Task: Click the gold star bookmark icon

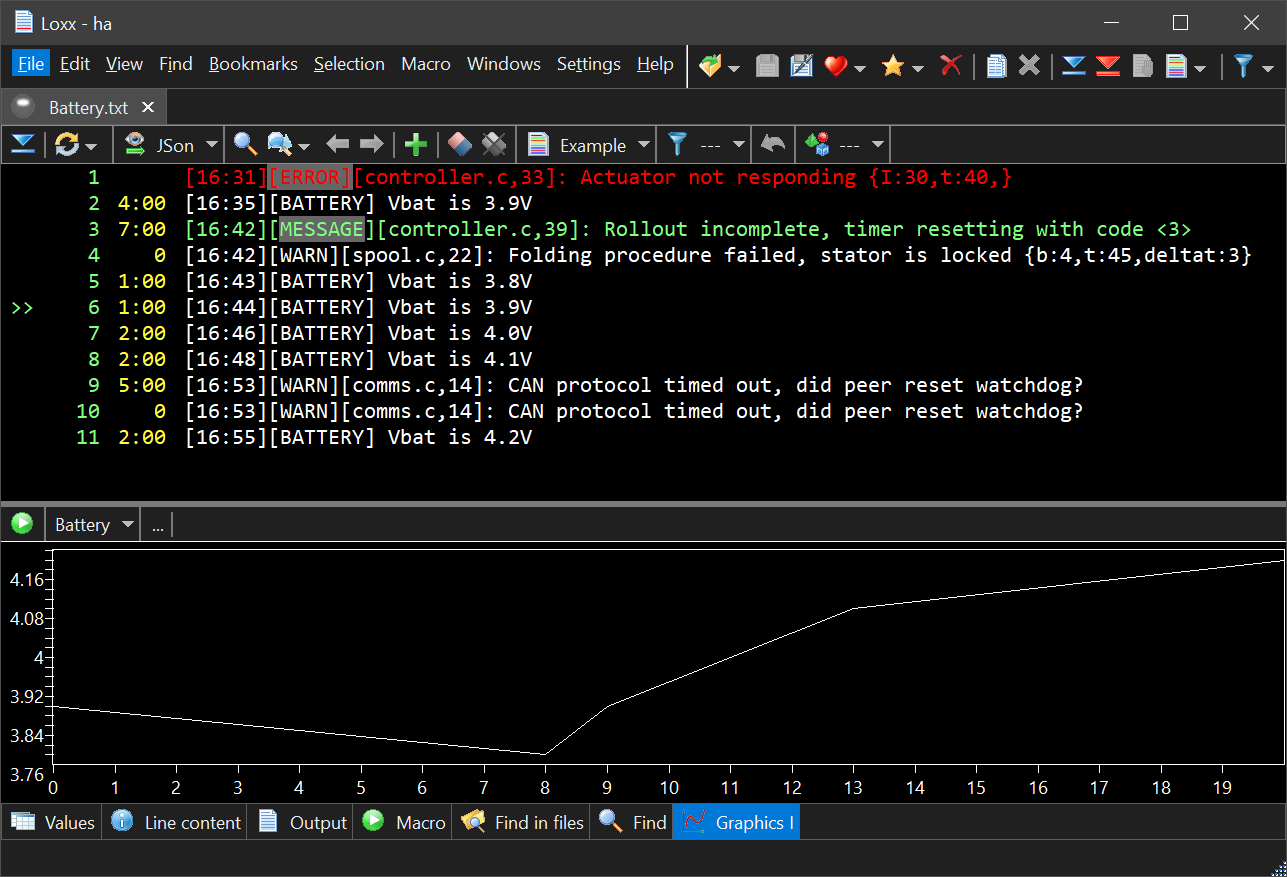Action: point(892,66)
